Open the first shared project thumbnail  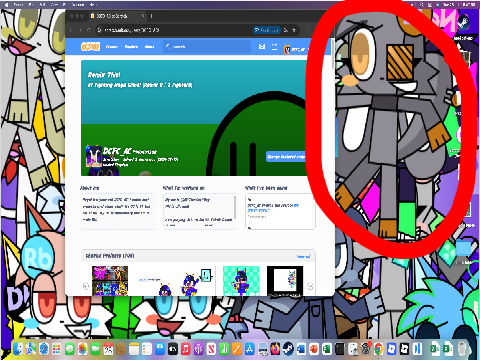point(110,281)
